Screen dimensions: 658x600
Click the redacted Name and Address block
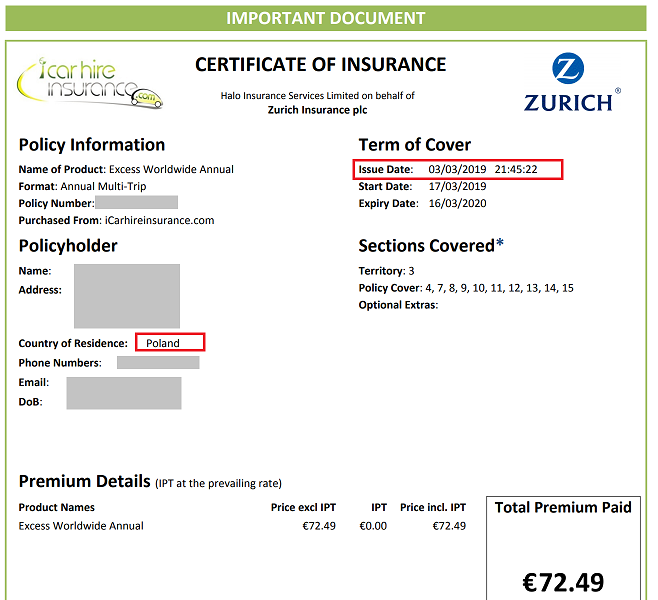(127, 296)
